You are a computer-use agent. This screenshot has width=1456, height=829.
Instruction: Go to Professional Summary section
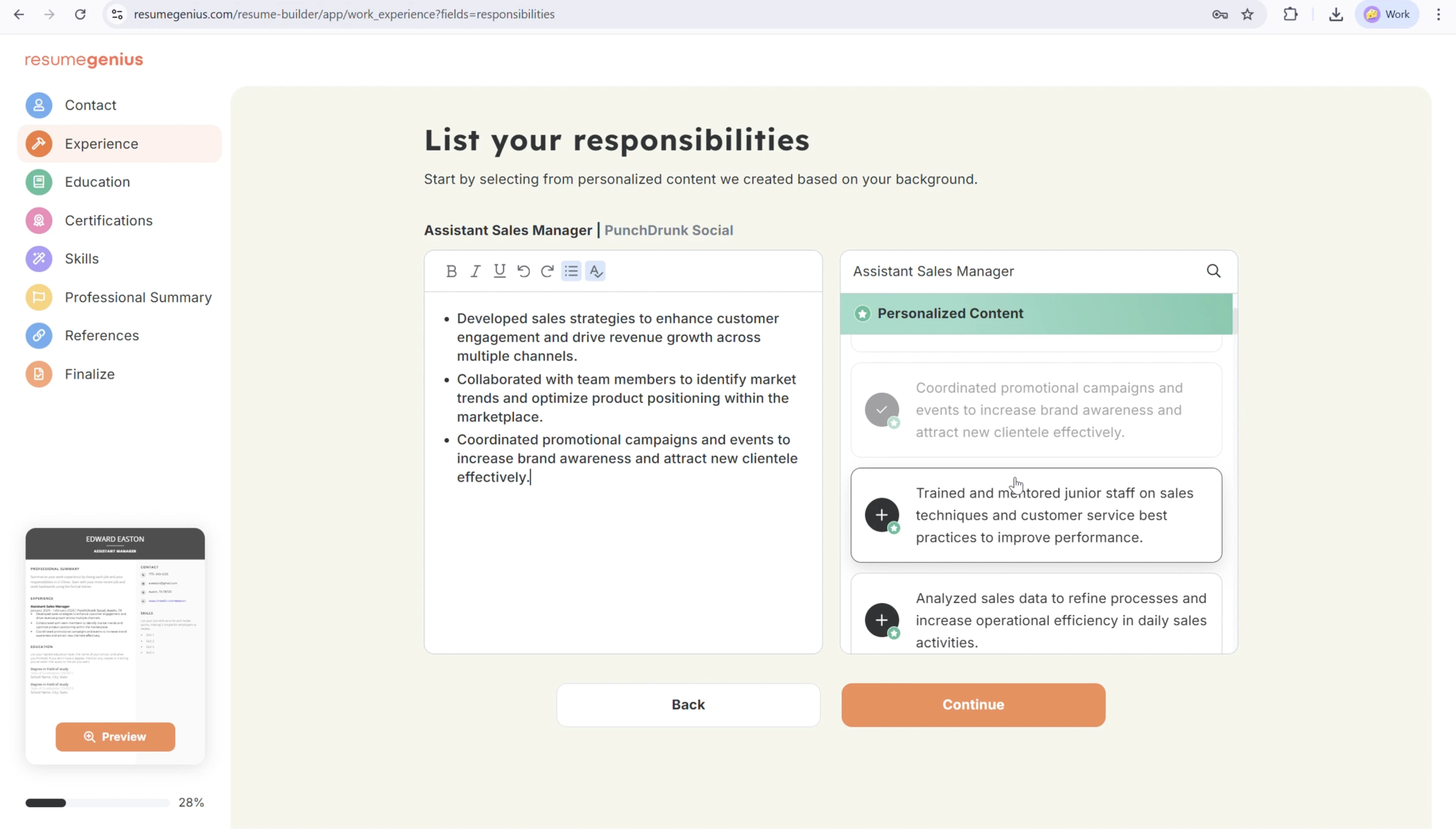(138, 297)
